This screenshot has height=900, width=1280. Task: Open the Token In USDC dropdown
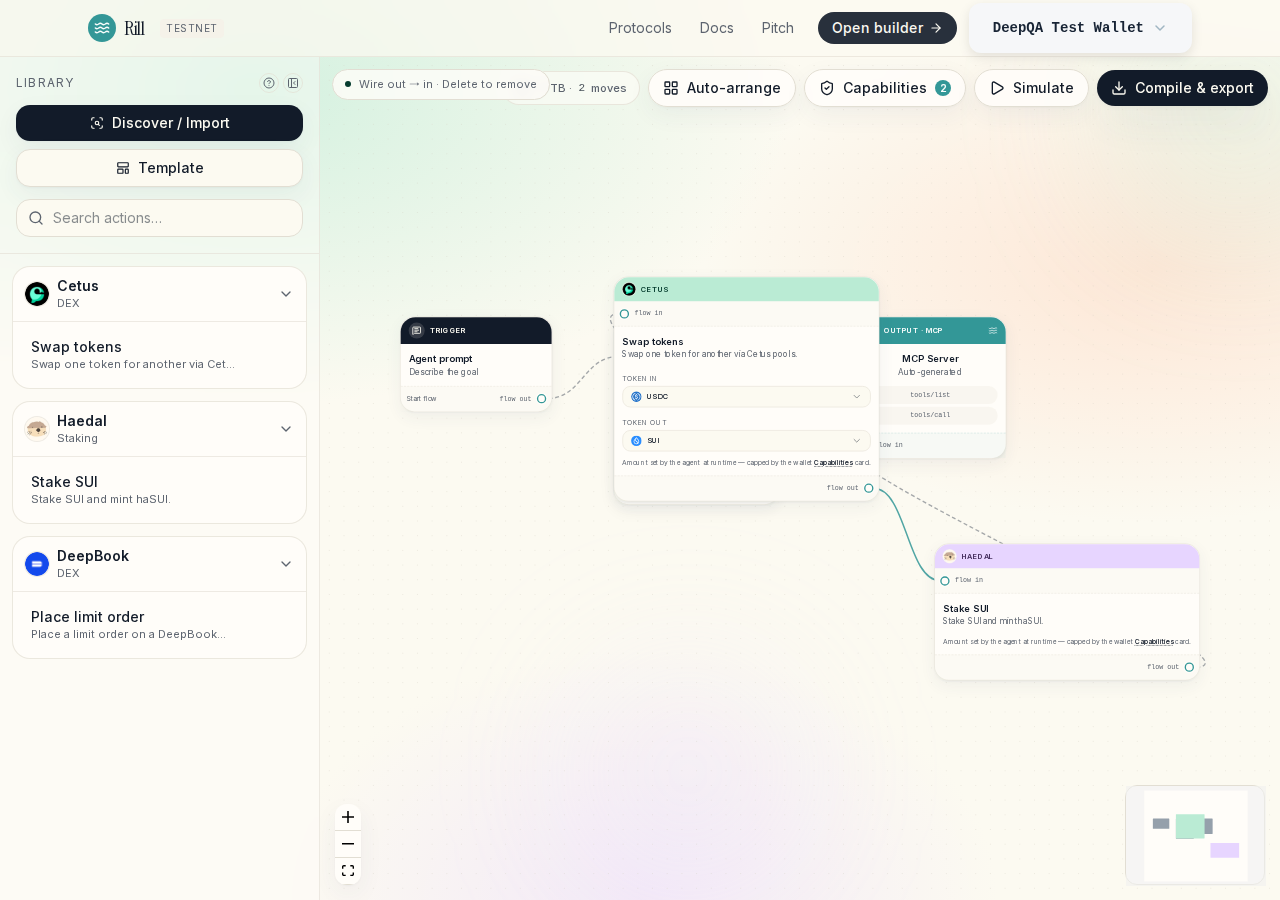point(746,397)
